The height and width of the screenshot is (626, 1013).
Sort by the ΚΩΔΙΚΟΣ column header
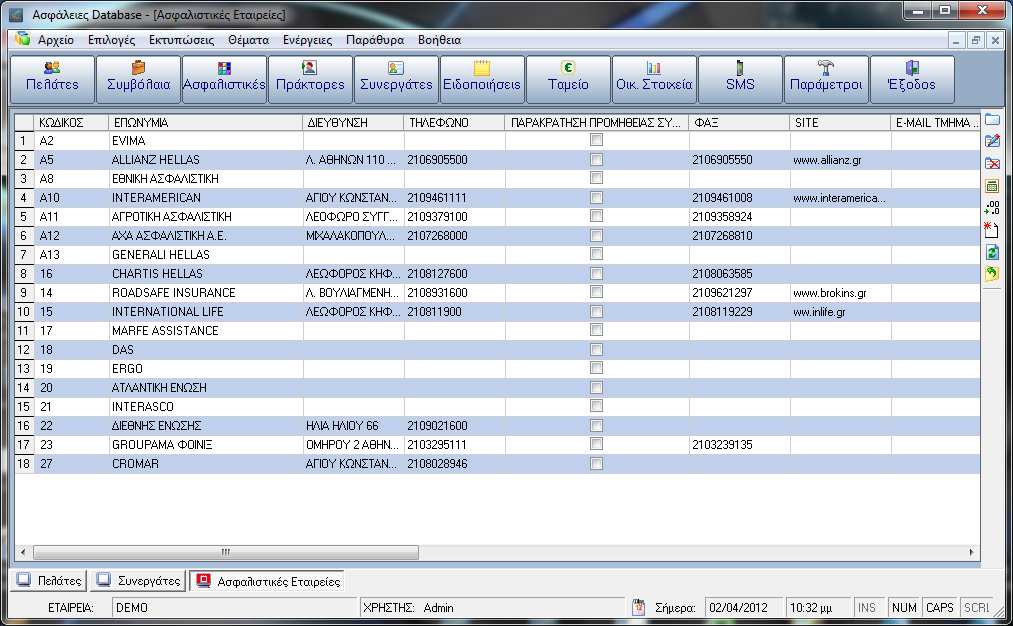(71, 122)
